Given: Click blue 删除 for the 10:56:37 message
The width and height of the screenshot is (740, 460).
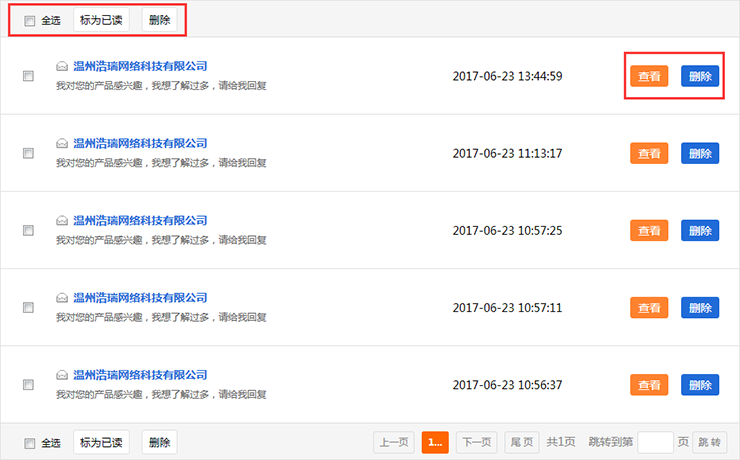Looking at the screenshot, I should pos(700,385).
